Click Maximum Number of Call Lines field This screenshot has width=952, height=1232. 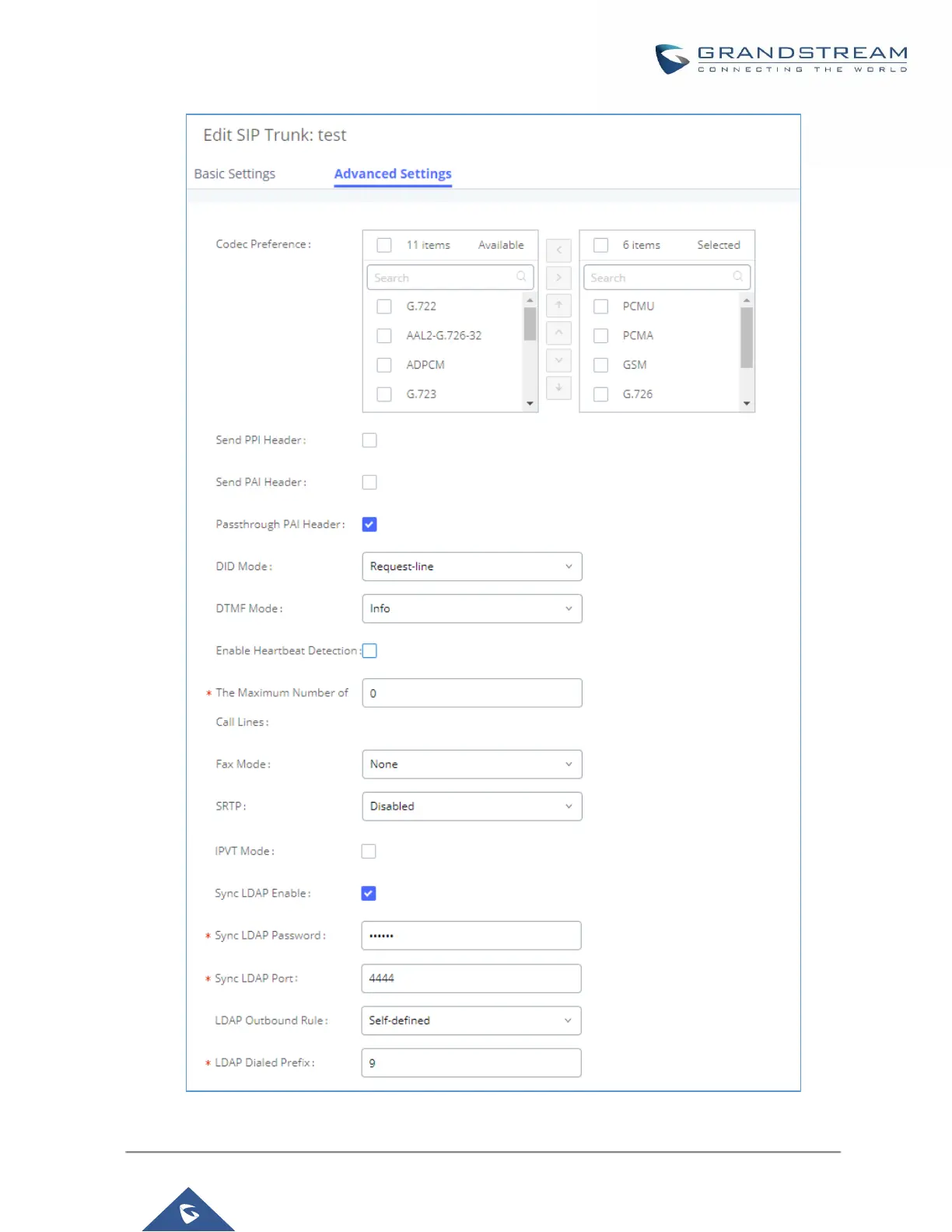(x=472, y=693)
